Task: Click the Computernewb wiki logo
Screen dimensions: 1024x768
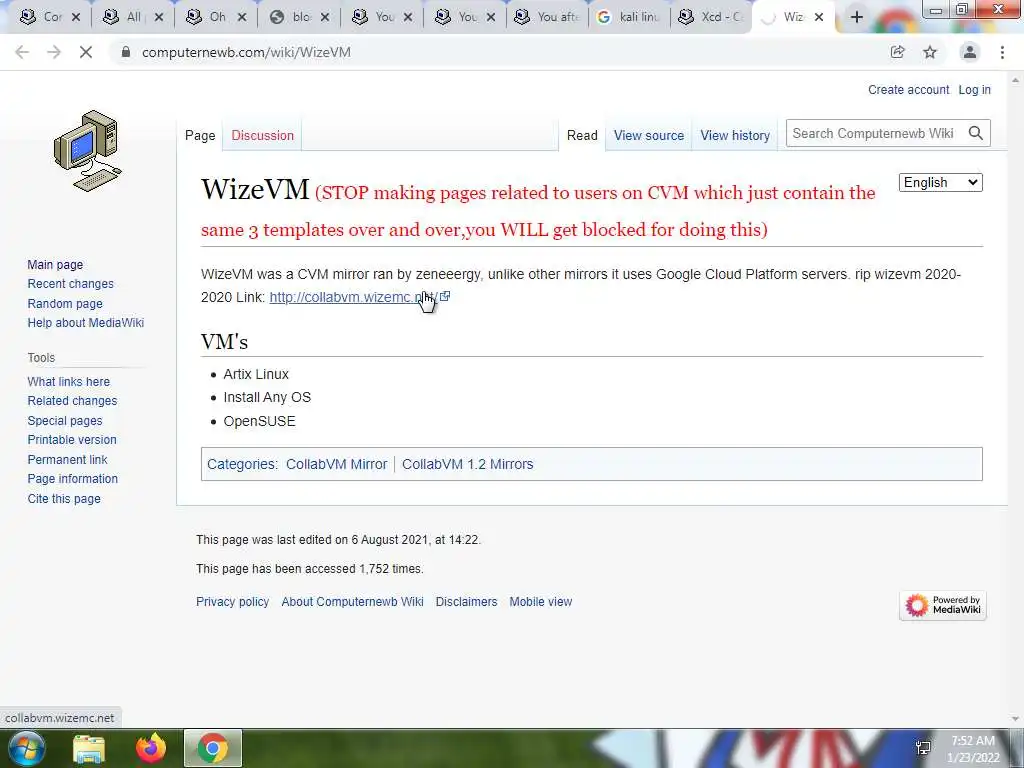Action: [88, 151]
